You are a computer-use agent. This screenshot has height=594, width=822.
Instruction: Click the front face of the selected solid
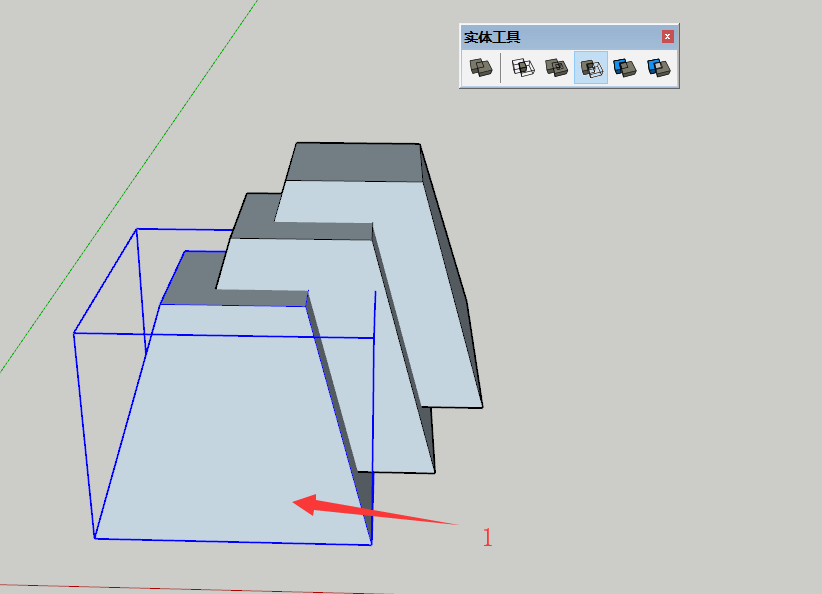pyautogui.click(x=230, y=430)
